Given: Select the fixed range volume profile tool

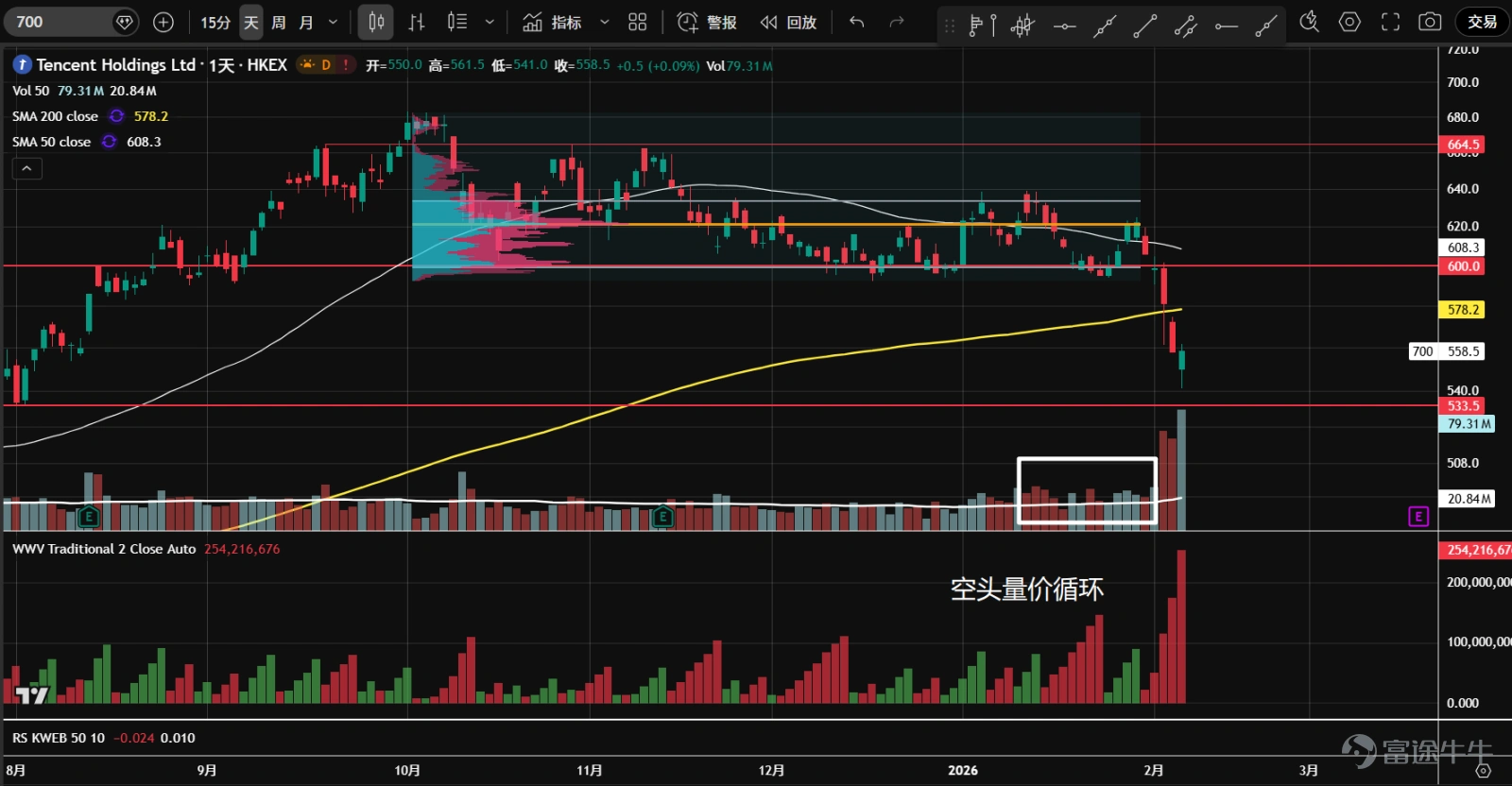Looking at the screenshot, I should 983,26.
